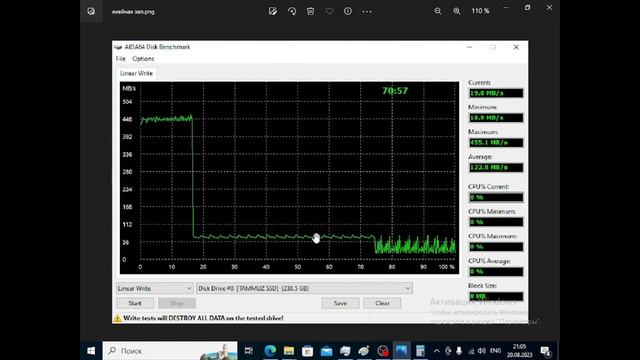The height and width of the screenshot is (360, 640).
Task: Click the Maximum speed value 455.1 MB/s
Action: [496, 143]
